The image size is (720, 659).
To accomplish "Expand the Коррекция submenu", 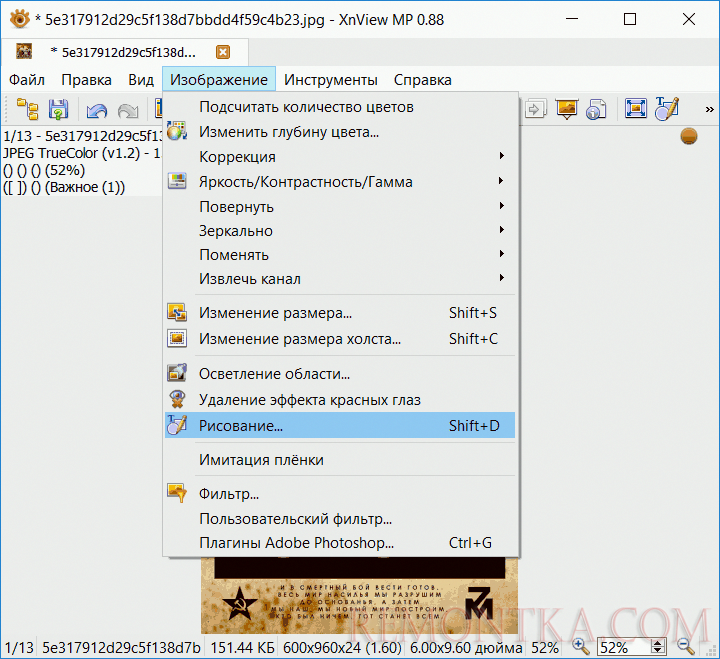I will pos(340,157).
